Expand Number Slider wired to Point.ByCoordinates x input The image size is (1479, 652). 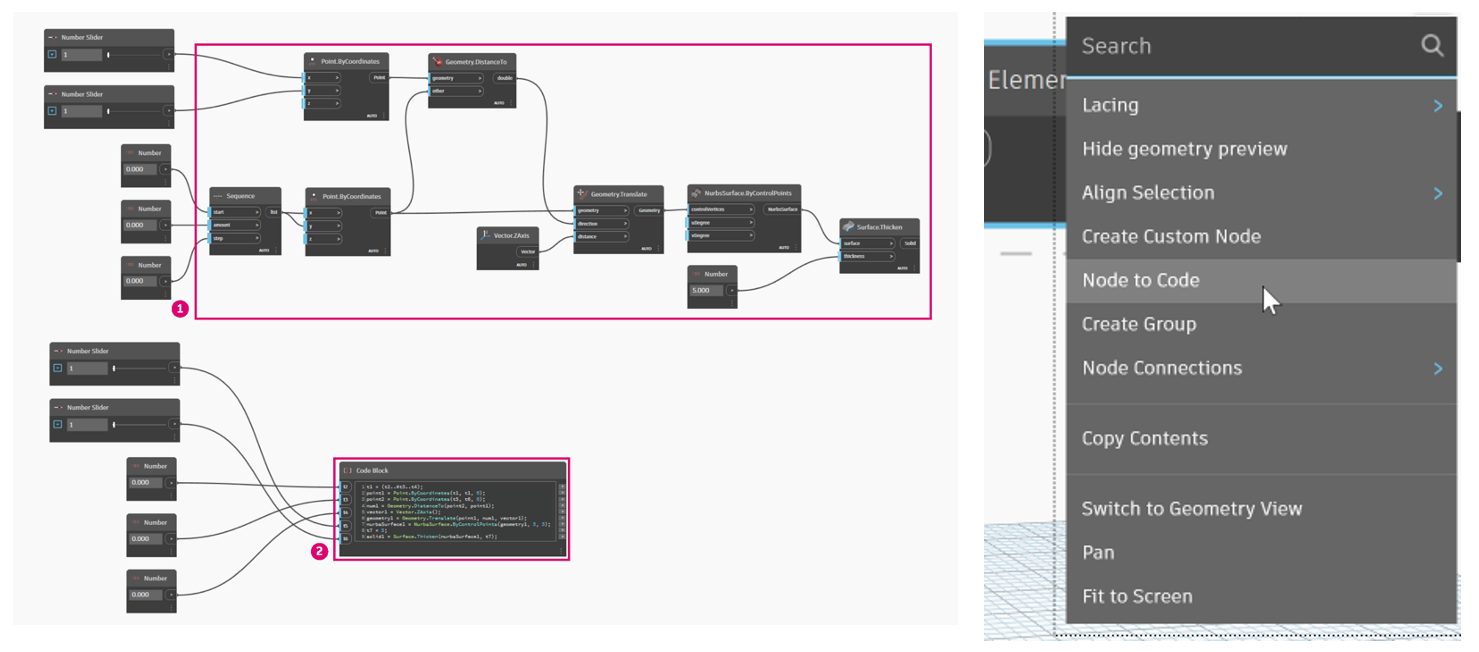[53, 53]
